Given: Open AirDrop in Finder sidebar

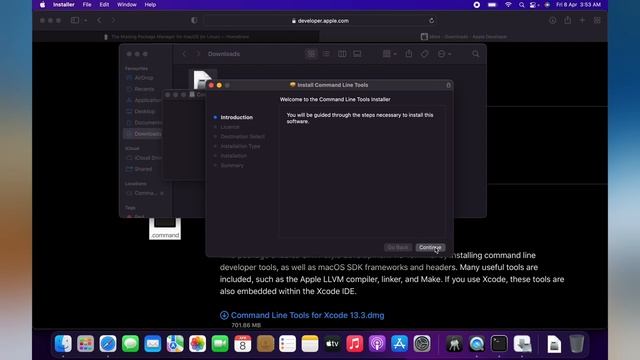Looking at the screenshot, I should click(143, 78).
